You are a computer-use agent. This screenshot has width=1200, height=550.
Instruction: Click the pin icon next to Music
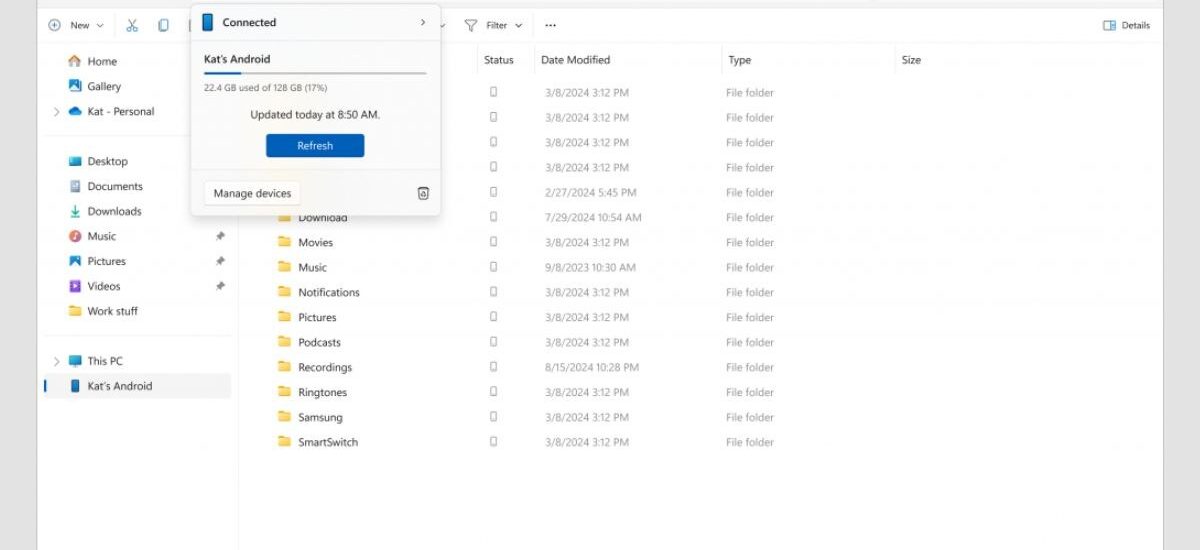(220, 237)
